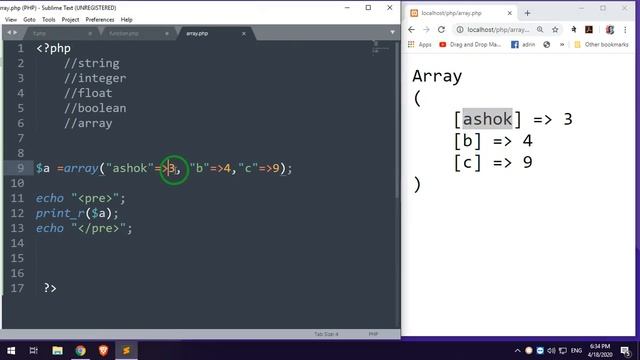Open the Facebook admin bookmark
Screen dimensions: 640x360
tap(523, 44)
